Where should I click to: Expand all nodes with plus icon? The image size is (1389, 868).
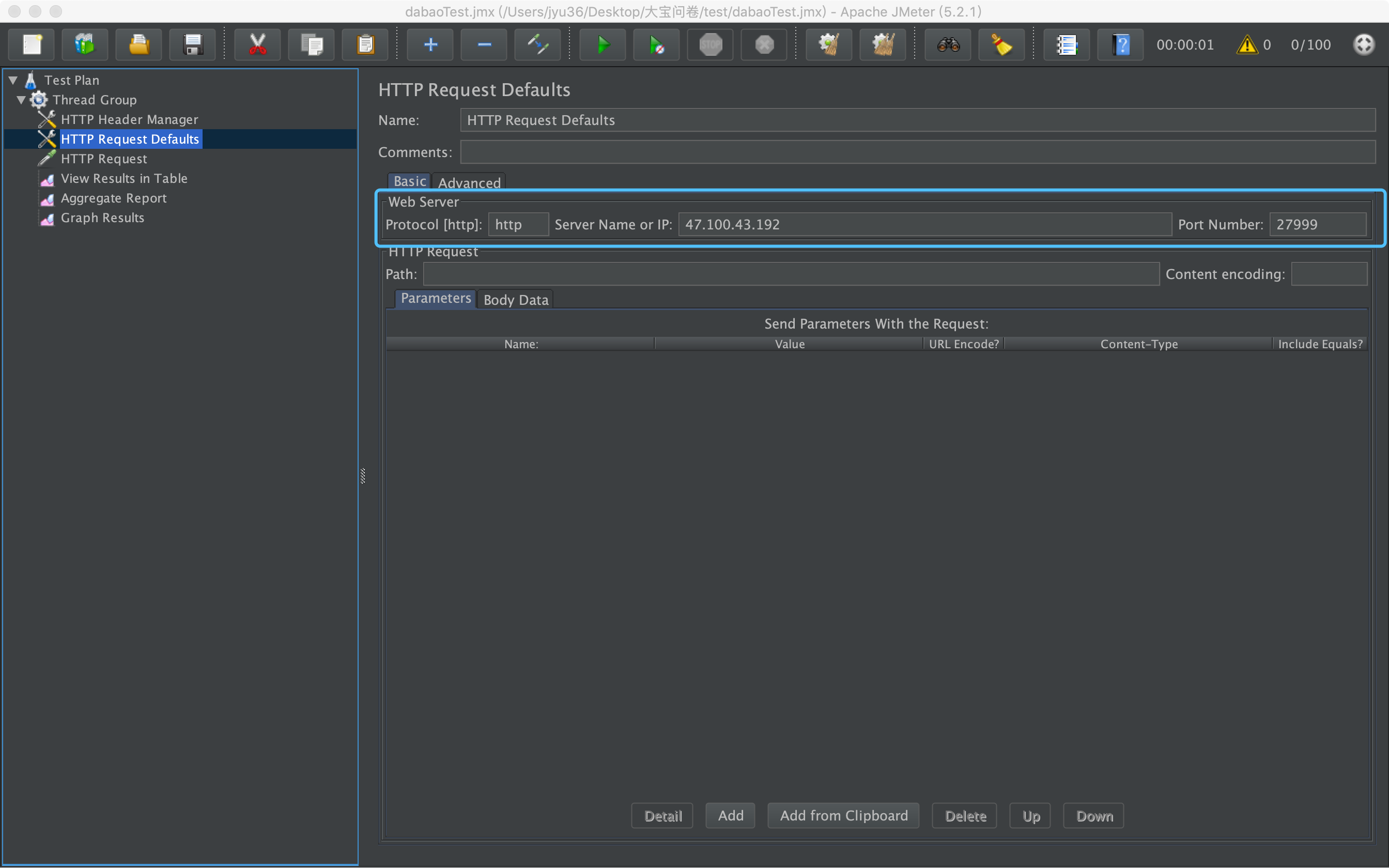pyautogui.click(x=430, y=45)
